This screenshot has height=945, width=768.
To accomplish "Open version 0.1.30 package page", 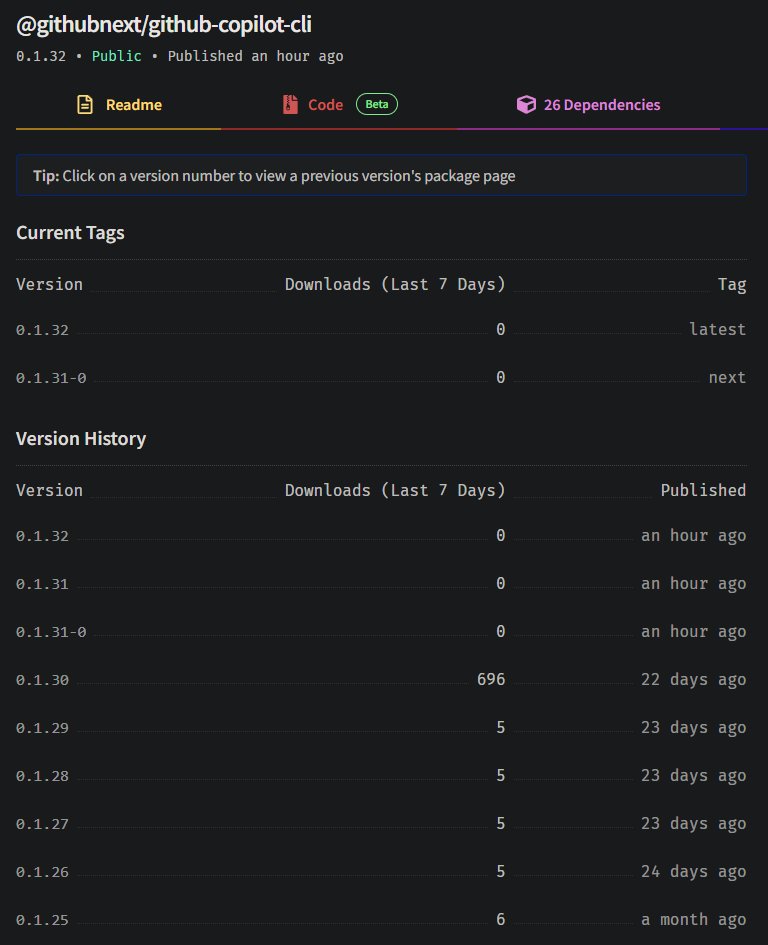I will (42, 680).
